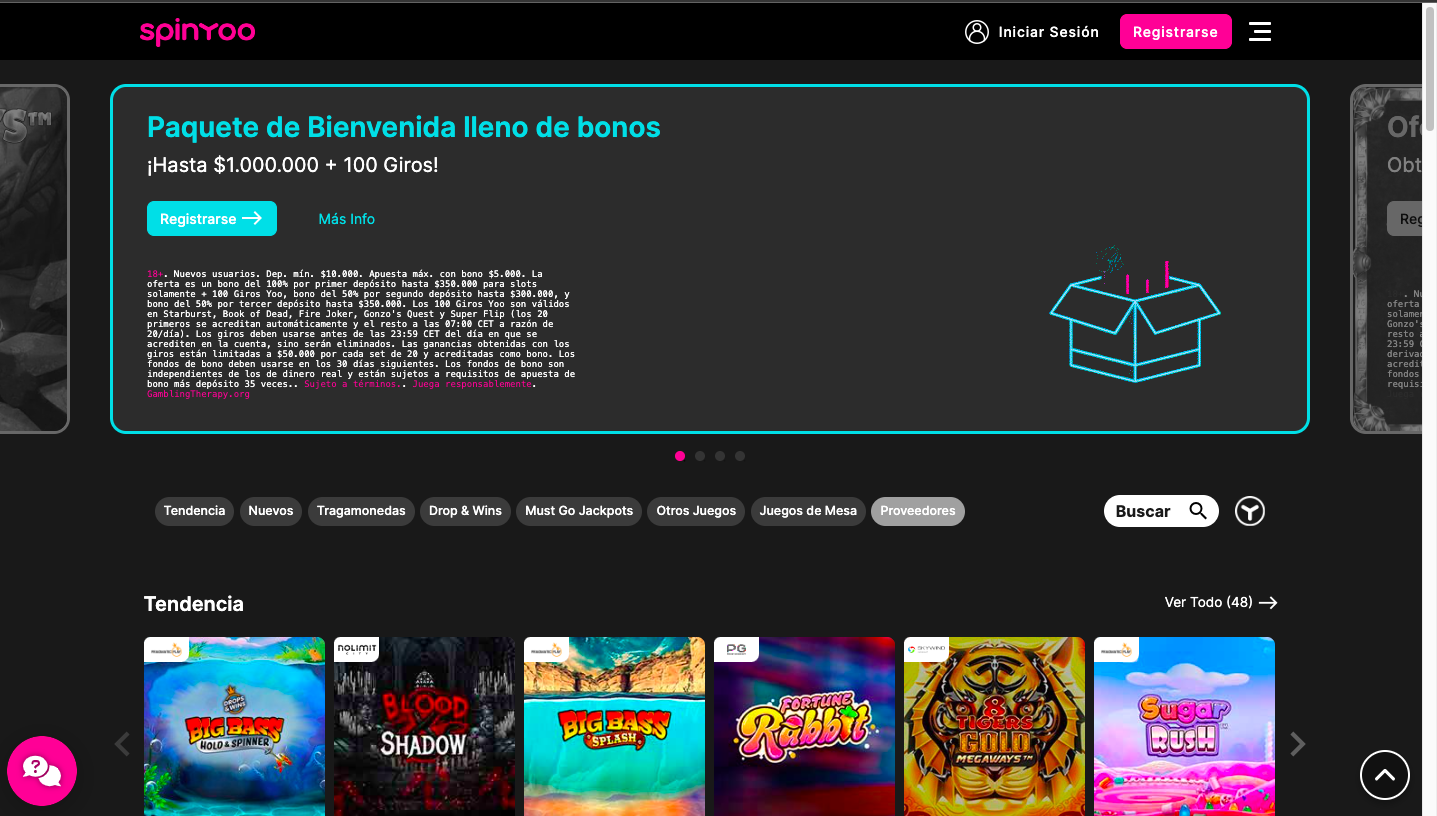Select the Proveedores tab
The image size is (1437, 816).
pos(918,511)
